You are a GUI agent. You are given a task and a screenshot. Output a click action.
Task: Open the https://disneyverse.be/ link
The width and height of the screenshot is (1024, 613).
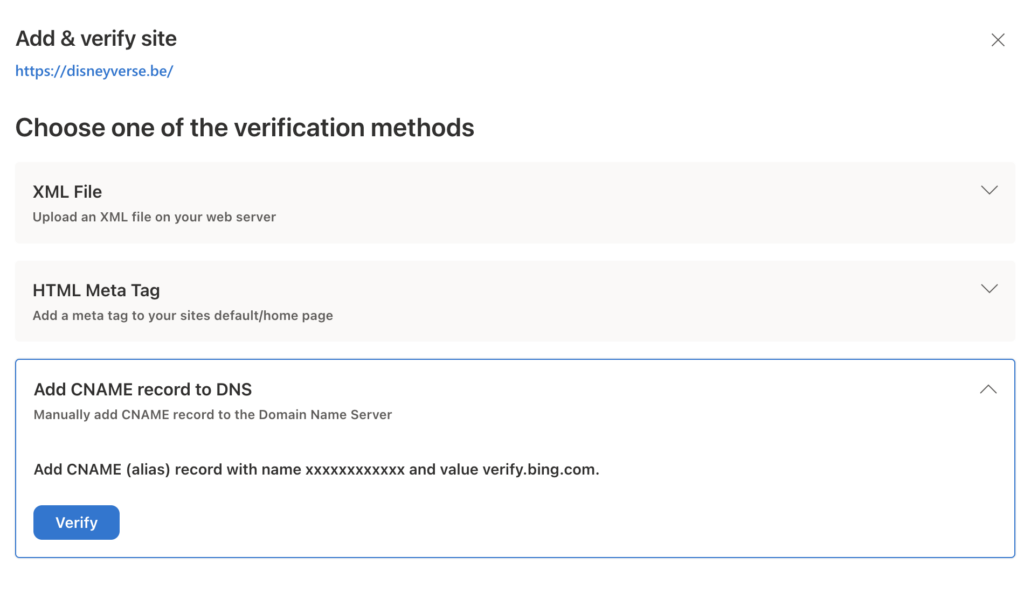click(94, 72)
